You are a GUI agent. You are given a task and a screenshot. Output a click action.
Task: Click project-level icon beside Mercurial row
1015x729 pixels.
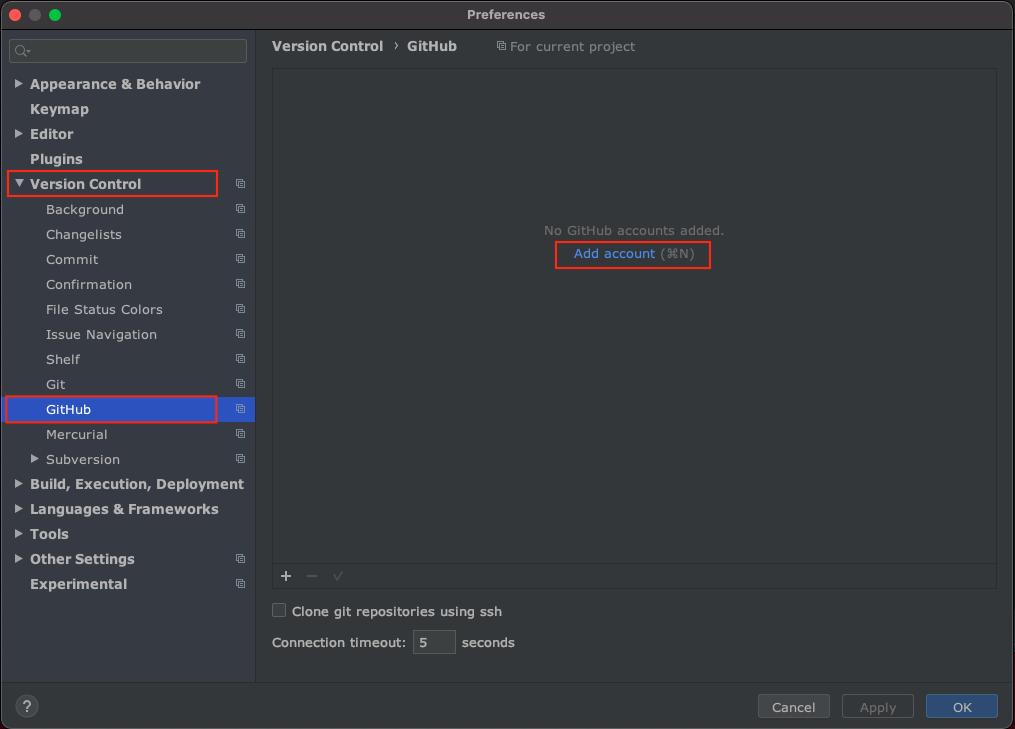(x=240, y=434)
